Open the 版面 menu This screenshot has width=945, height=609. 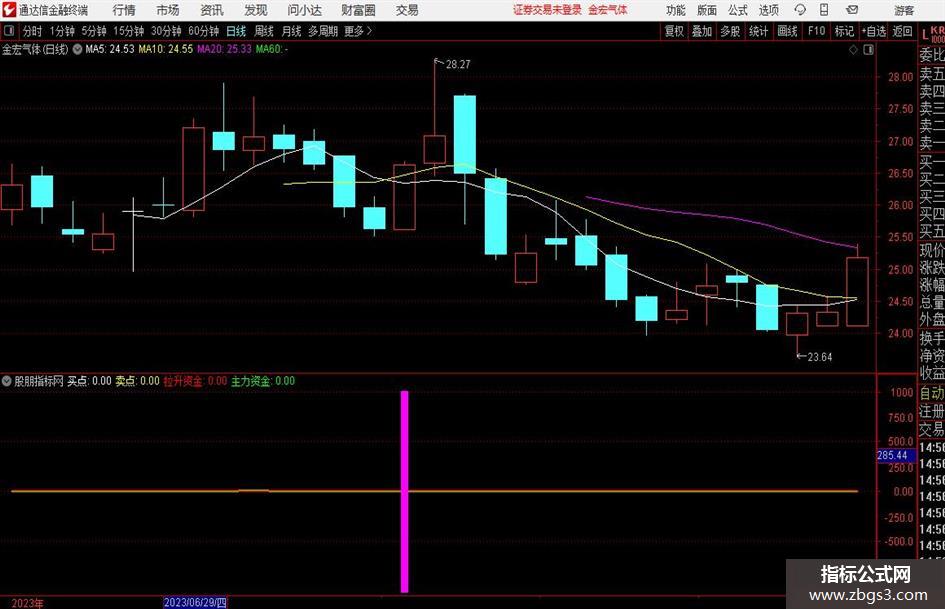click(x=707, y=10)
